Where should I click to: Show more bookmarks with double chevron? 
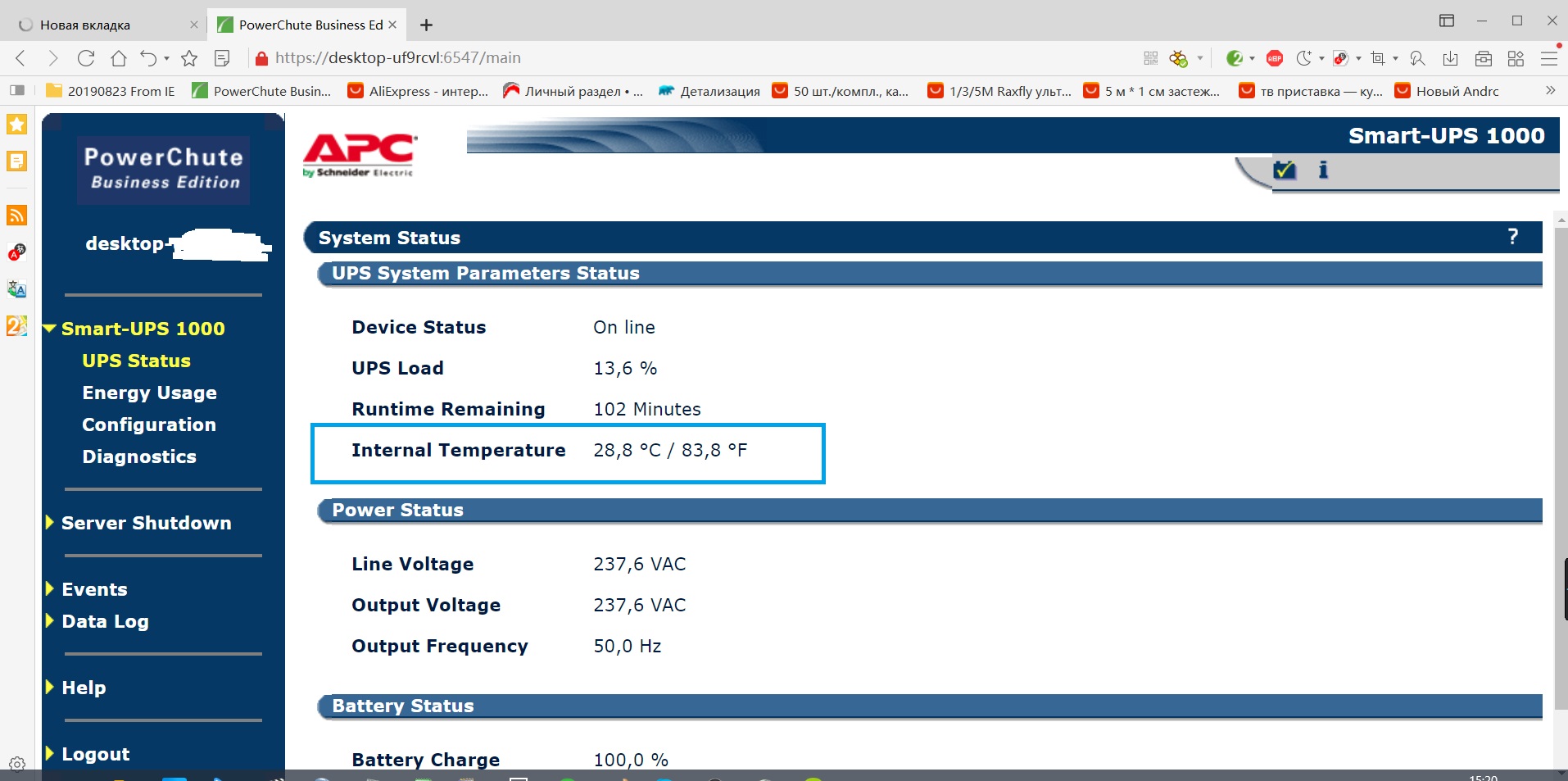pos(1550,90)
